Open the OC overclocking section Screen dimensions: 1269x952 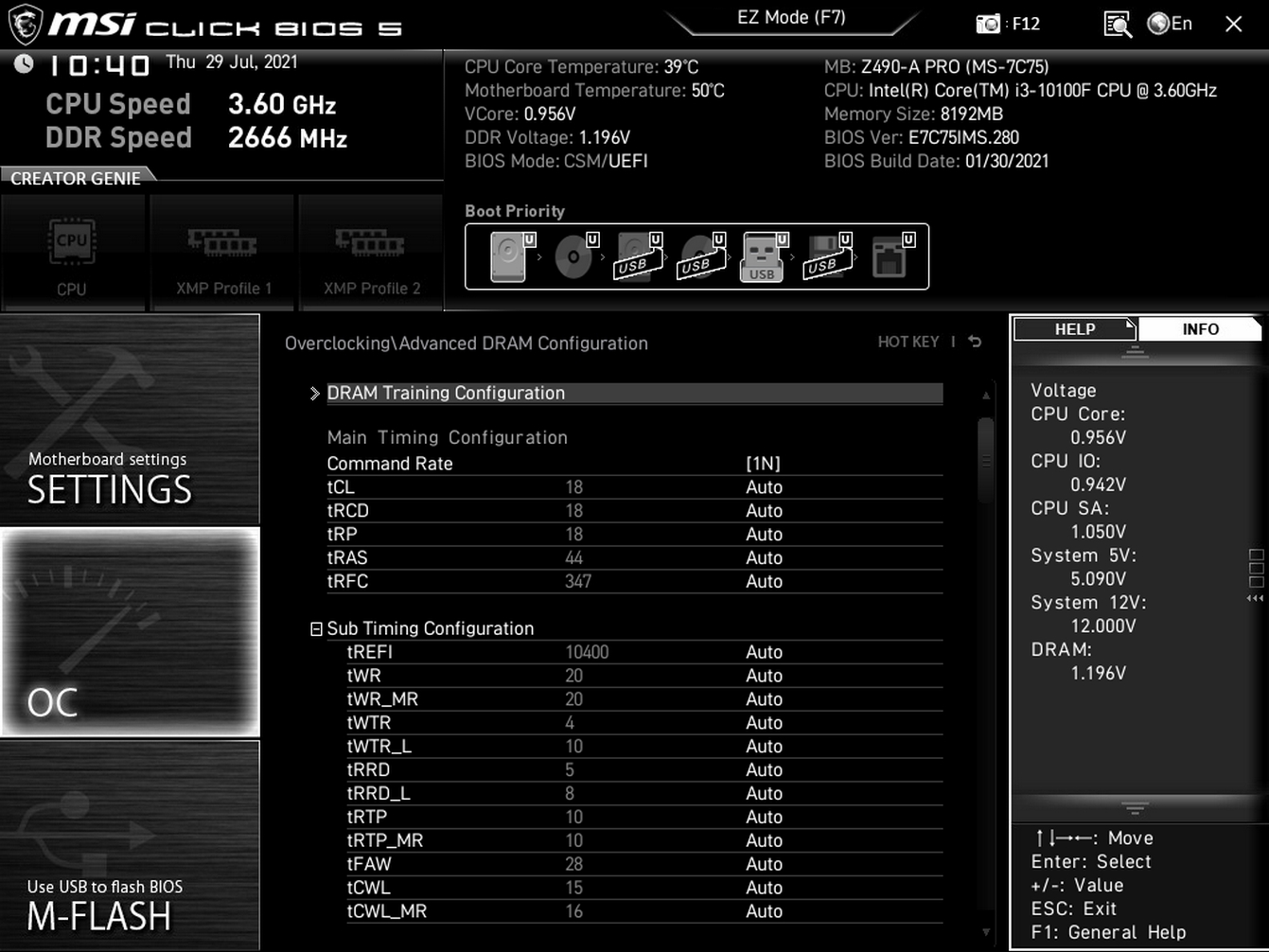(x=130, y=632)
